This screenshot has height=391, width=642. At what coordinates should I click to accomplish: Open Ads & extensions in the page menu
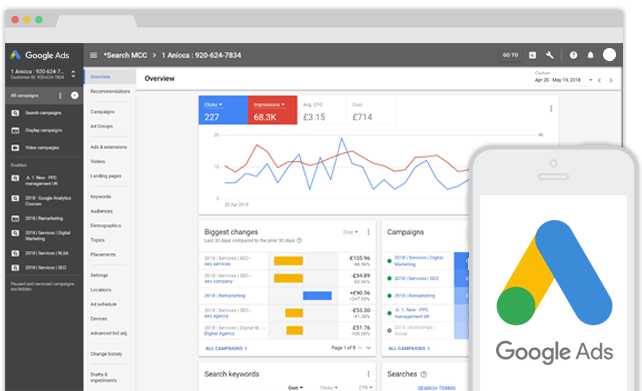tap(109, 147)
